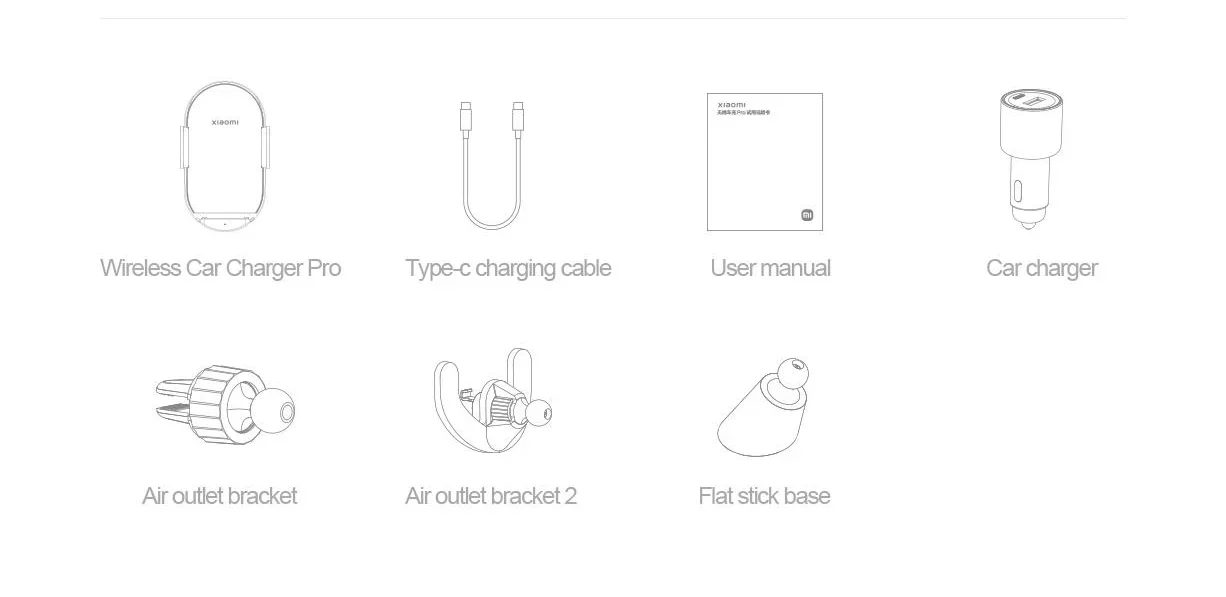Click the "Wireless Car Charger Pro" label

221,268
